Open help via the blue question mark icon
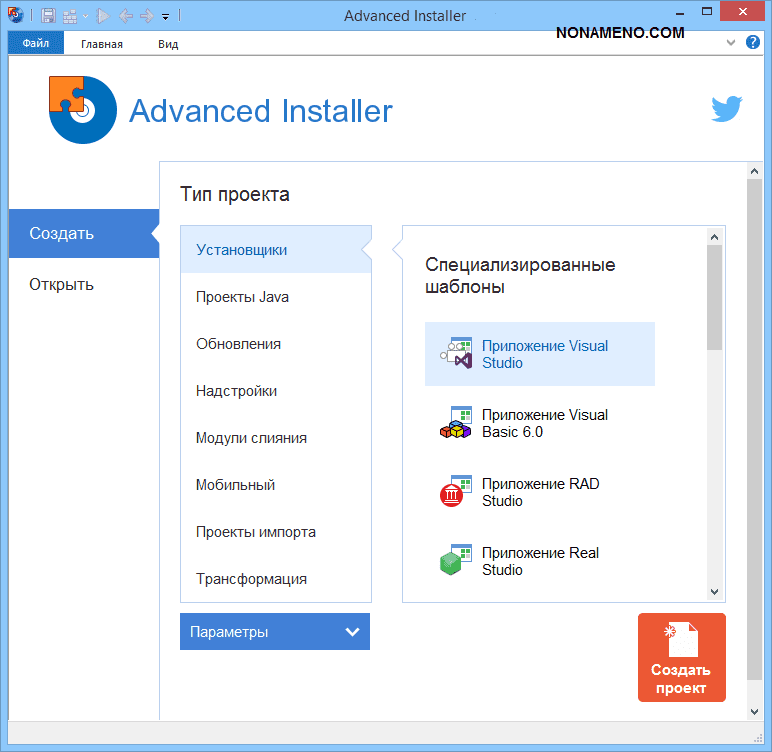This screenshot has width=772, height=752. [753, 43]
